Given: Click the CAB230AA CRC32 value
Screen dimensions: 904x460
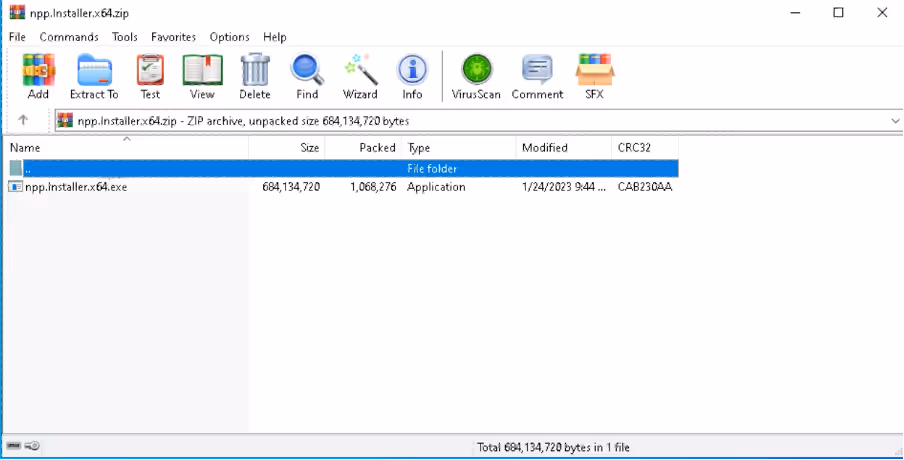Looking at the screenshot, I should (x=645, y=187).
